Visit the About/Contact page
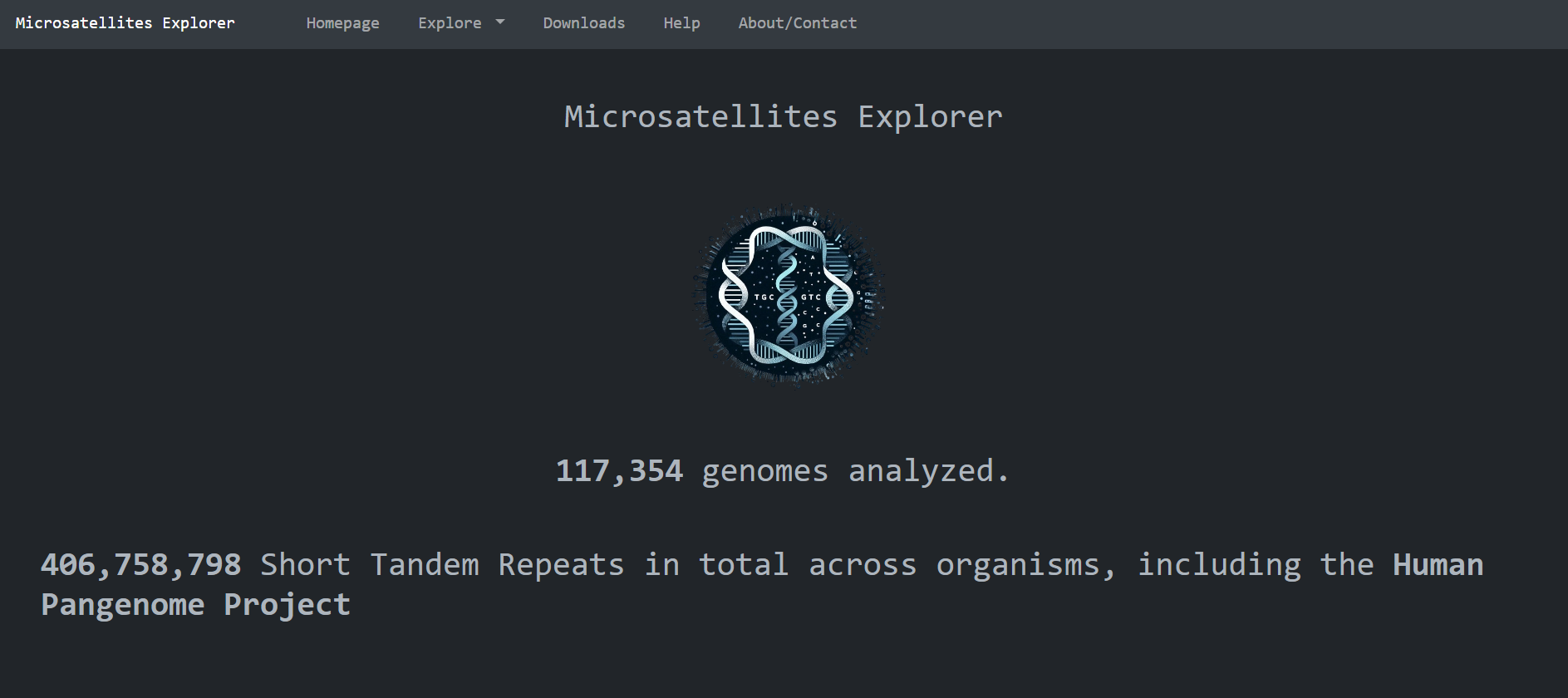Image resolution: width=1568 pixels, height=698 pixels. (797, 23)
